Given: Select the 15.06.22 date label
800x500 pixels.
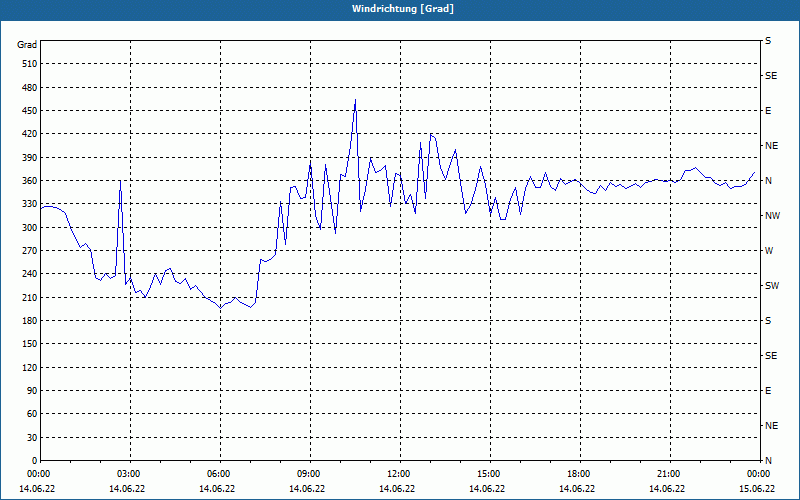Looking at the screenshot, I should [x=757, y=489].
